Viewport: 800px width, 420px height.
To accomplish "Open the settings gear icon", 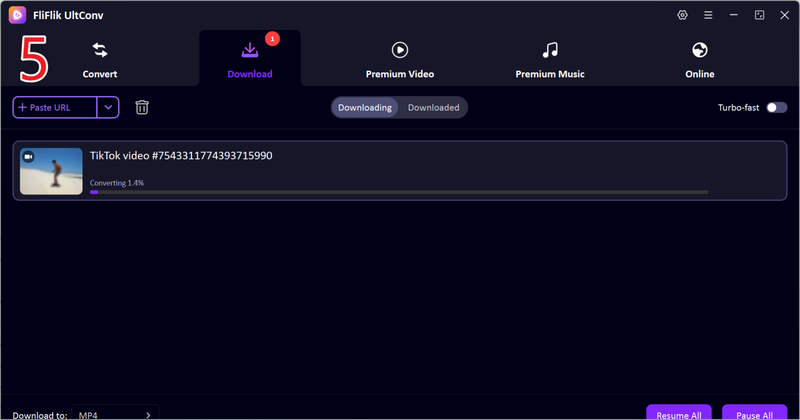I will click(x=682, y=15).
